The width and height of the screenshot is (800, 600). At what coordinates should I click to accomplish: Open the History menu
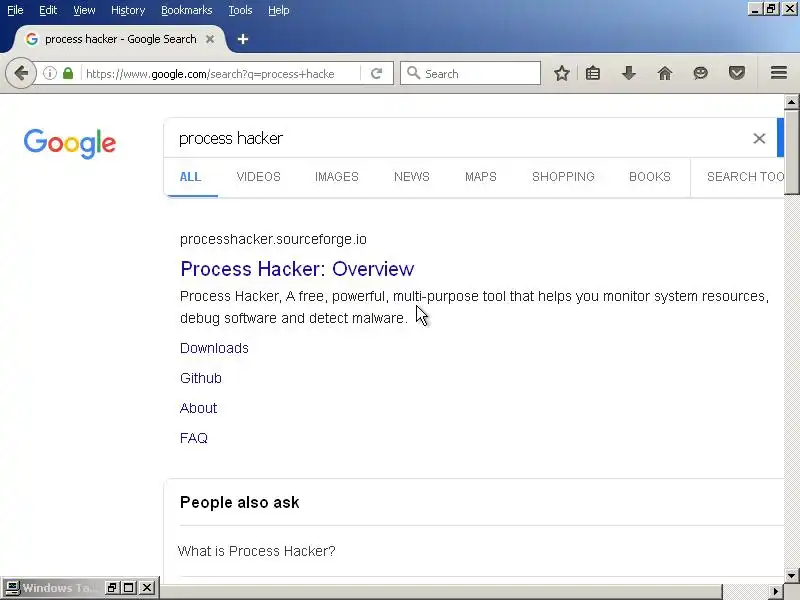click(128, 10)
